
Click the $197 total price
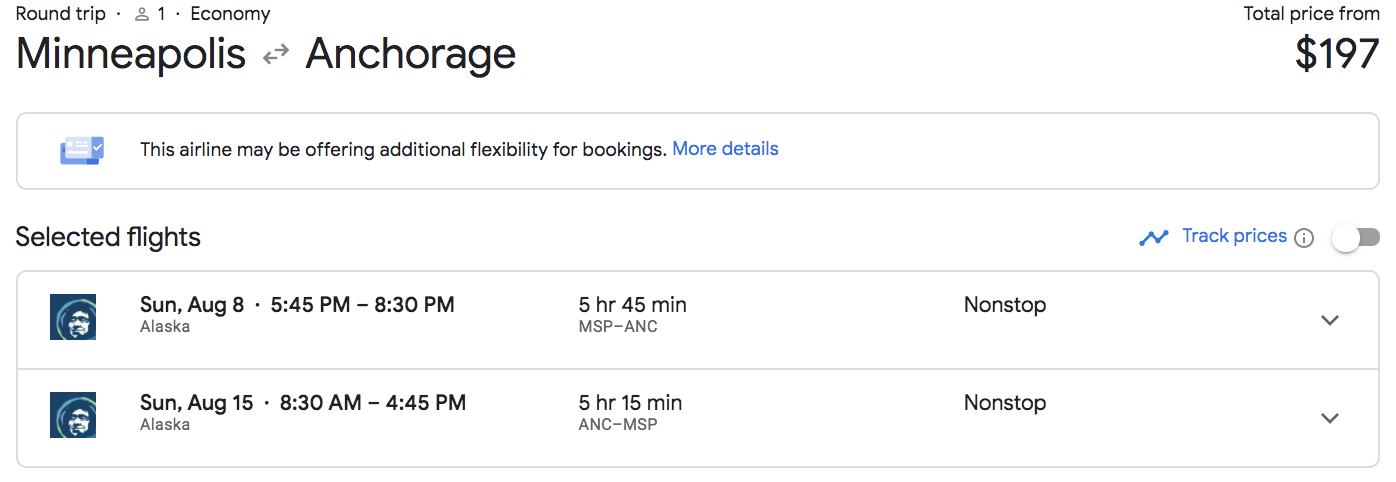click(1337, 54)
